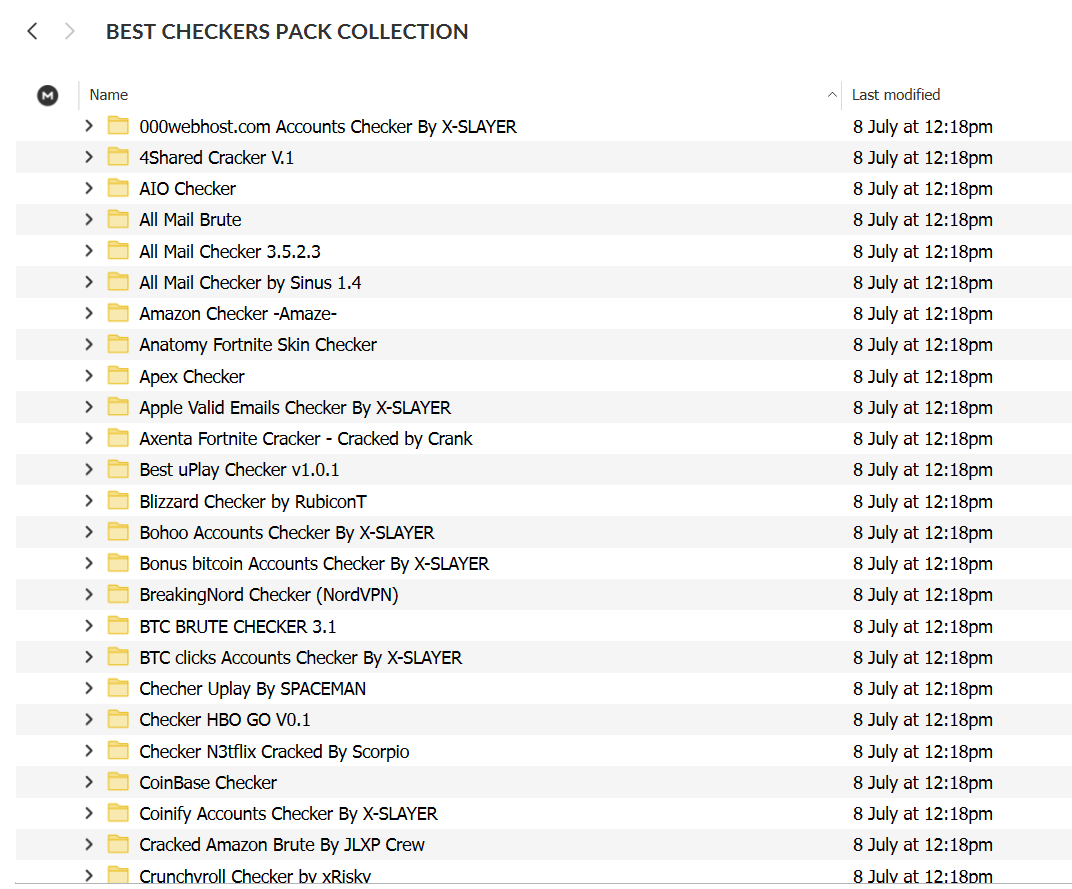
Task: Click the CoinBase Checker folder icon
Action: pyautogui.click(x=118, y=782)
